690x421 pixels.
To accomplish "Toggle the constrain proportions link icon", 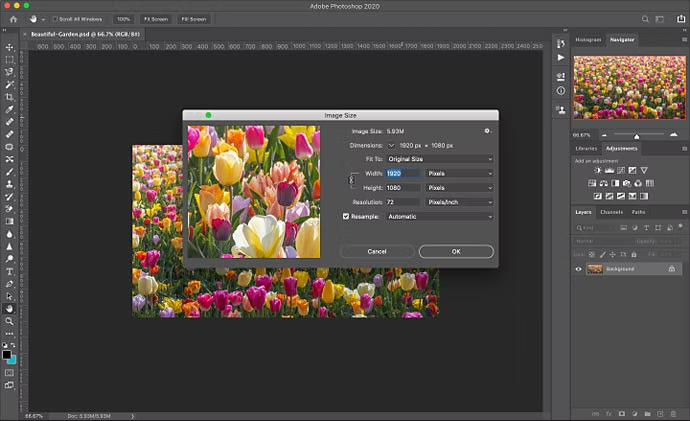I will click(x=351, y=180).
